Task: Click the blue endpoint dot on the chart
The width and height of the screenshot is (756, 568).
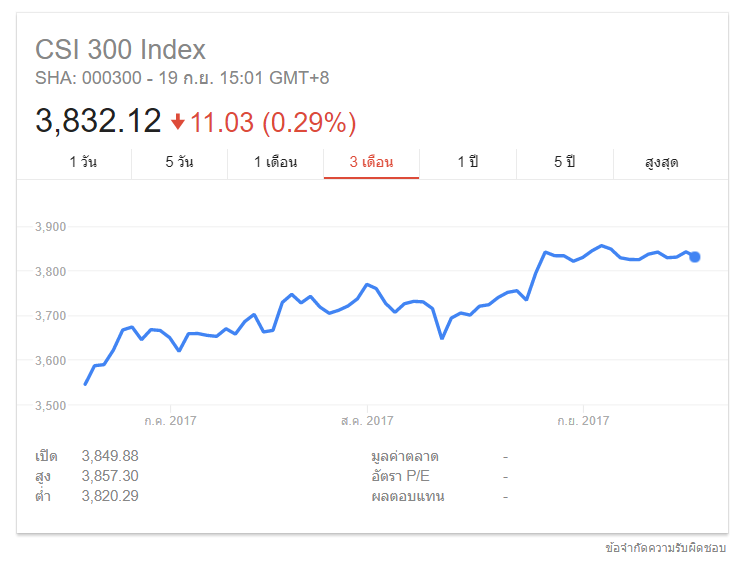Action: 695,257
